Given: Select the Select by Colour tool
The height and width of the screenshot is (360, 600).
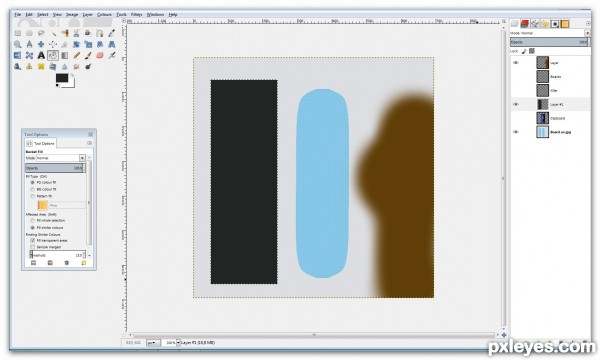Looking at the screenshot, I should (x=65, y=33).
